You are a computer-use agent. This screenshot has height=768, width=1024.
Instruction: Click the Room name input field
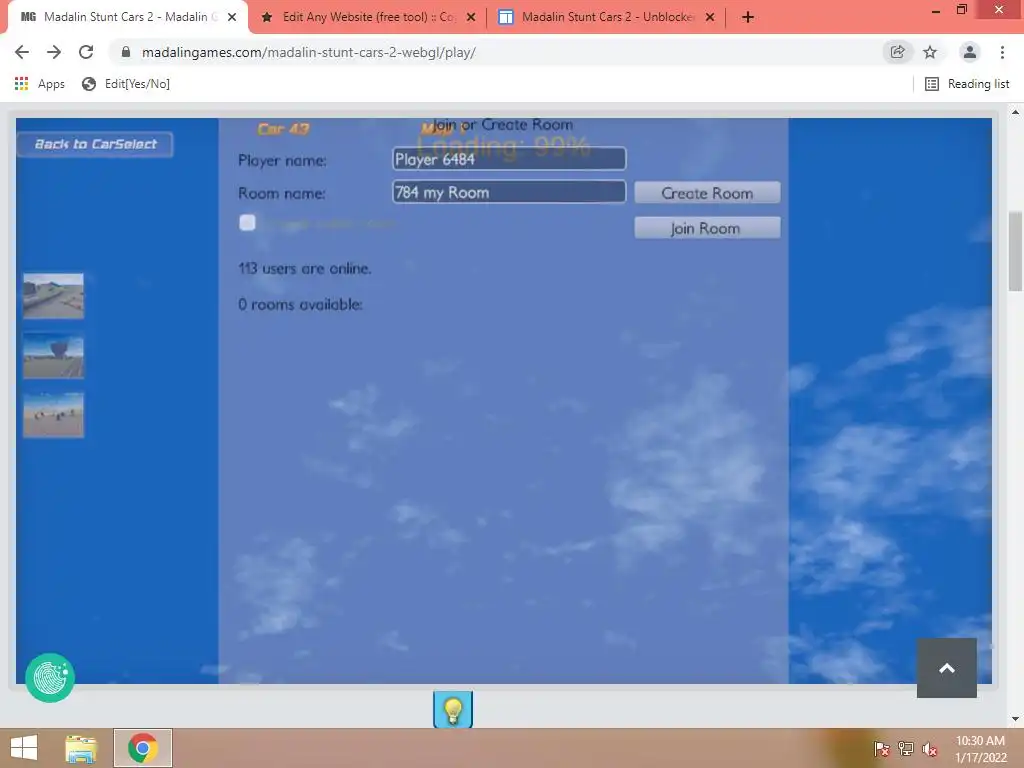[509, 192]
